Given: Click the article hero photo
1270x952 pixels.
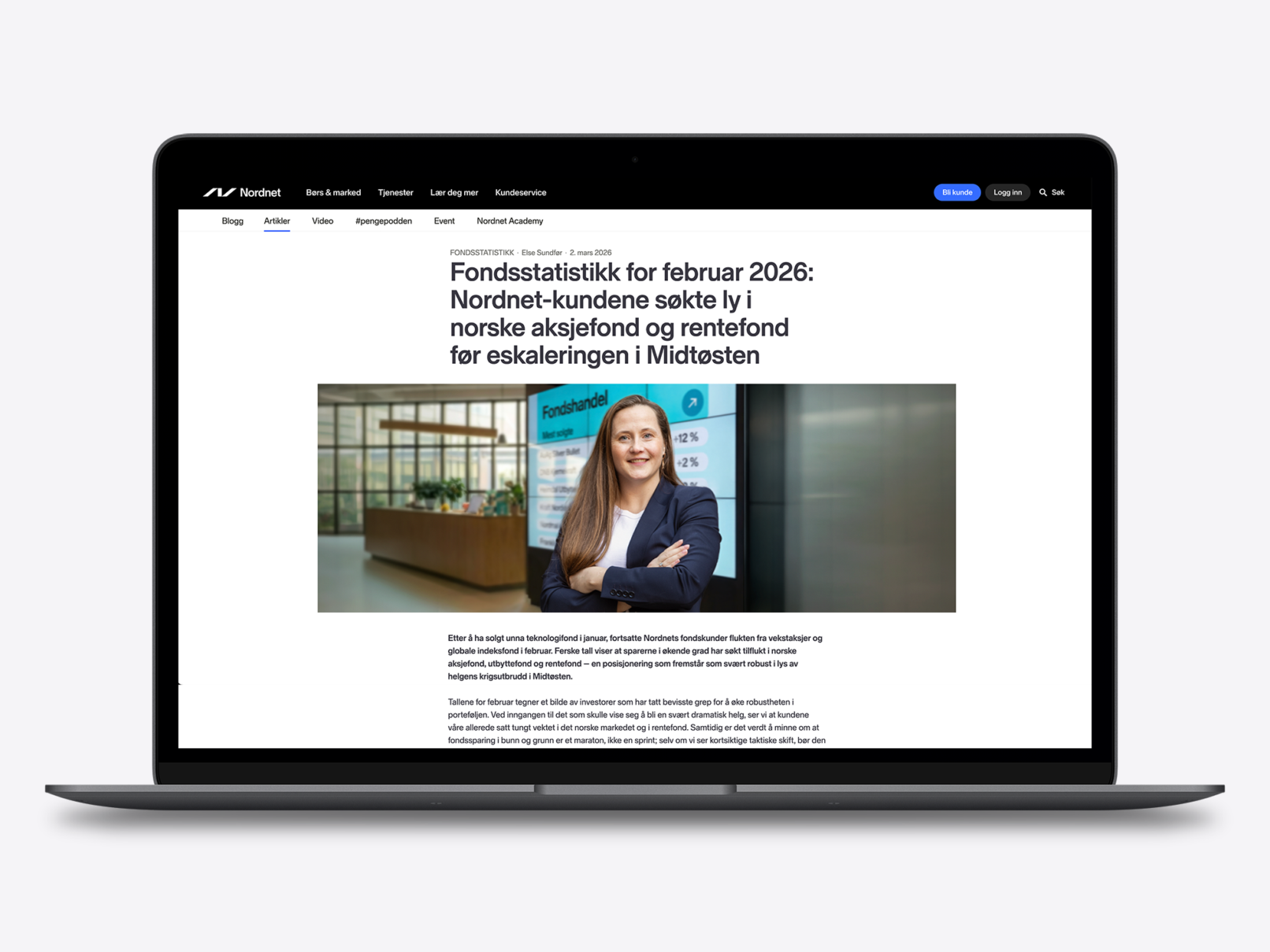Looking at the screenshot, I should point(636,498).
